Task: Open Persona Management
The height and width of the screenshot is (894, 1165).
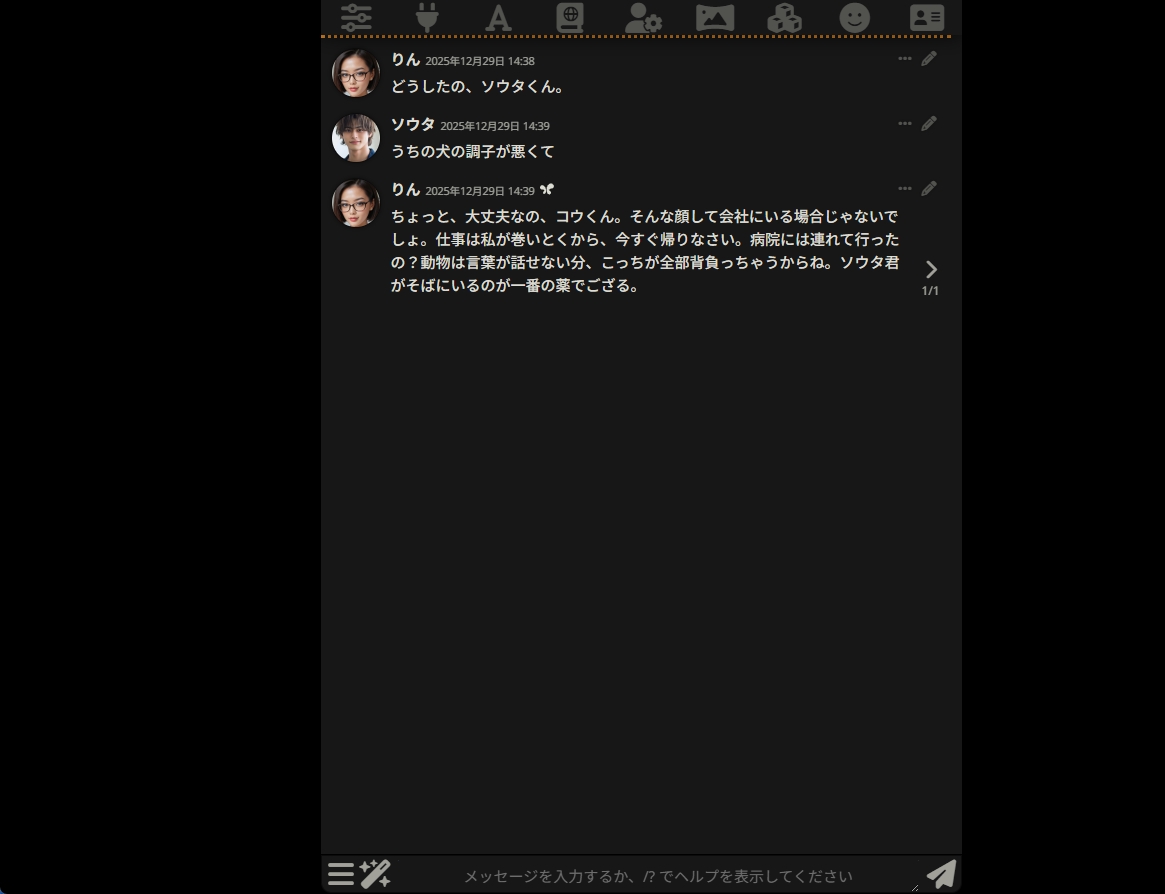Action: [855, 17]
